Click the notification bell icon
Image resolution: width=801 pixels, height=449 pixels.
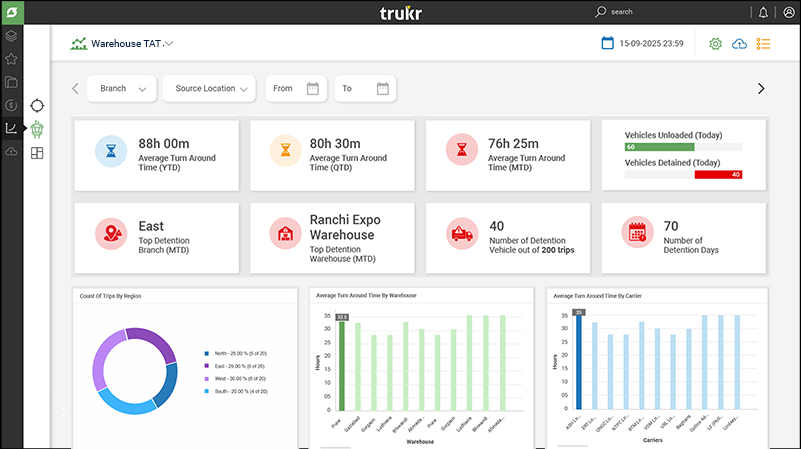[x=764, y=12]
